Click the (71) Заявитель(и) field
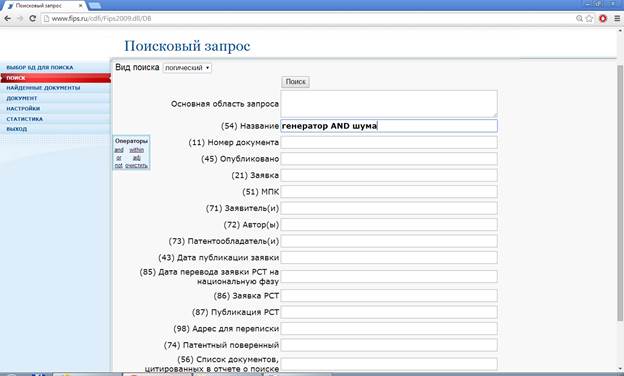Screen dimensions: 624x376 point(389,208)
